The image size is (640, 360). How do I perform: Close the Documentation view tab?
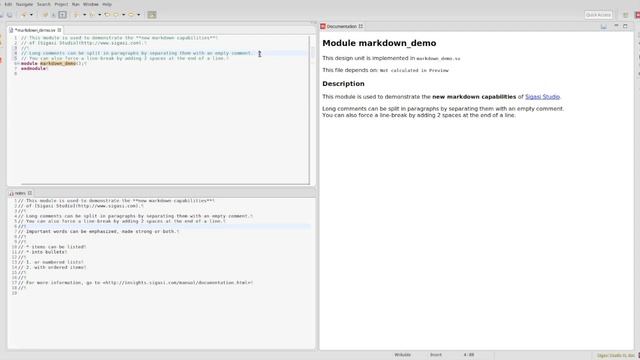361,26
